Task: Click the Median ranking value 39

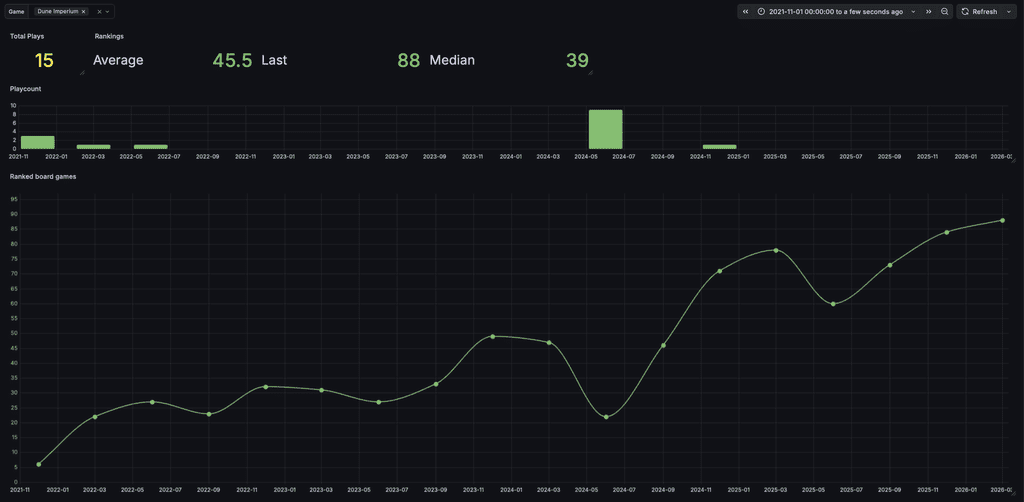Action: 577,61
